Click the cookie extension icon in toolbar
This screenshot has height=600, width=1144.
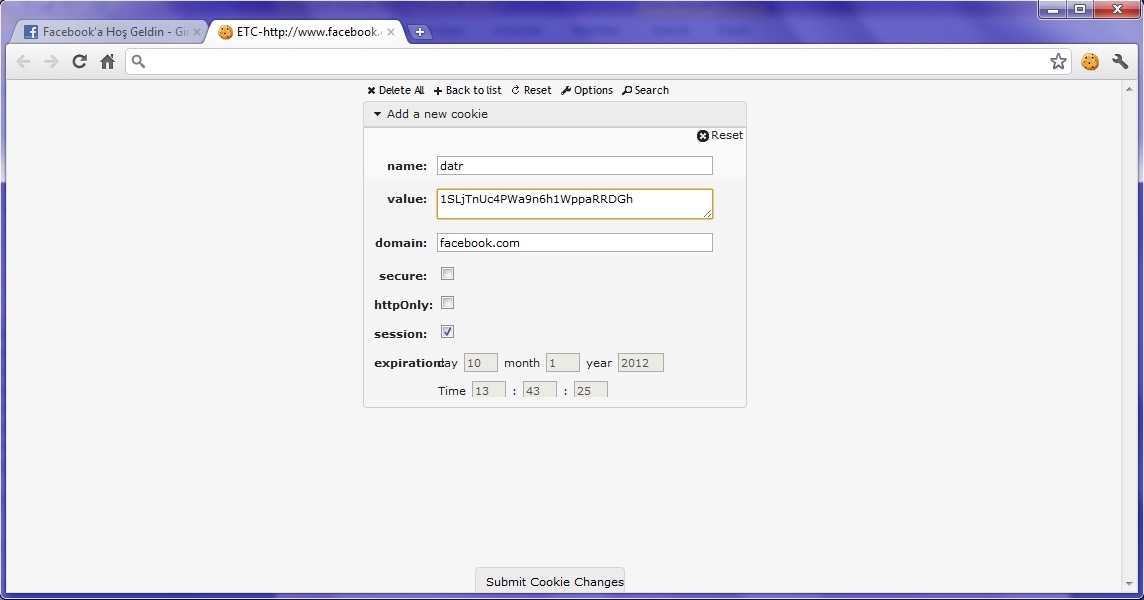coord(1090,62)
